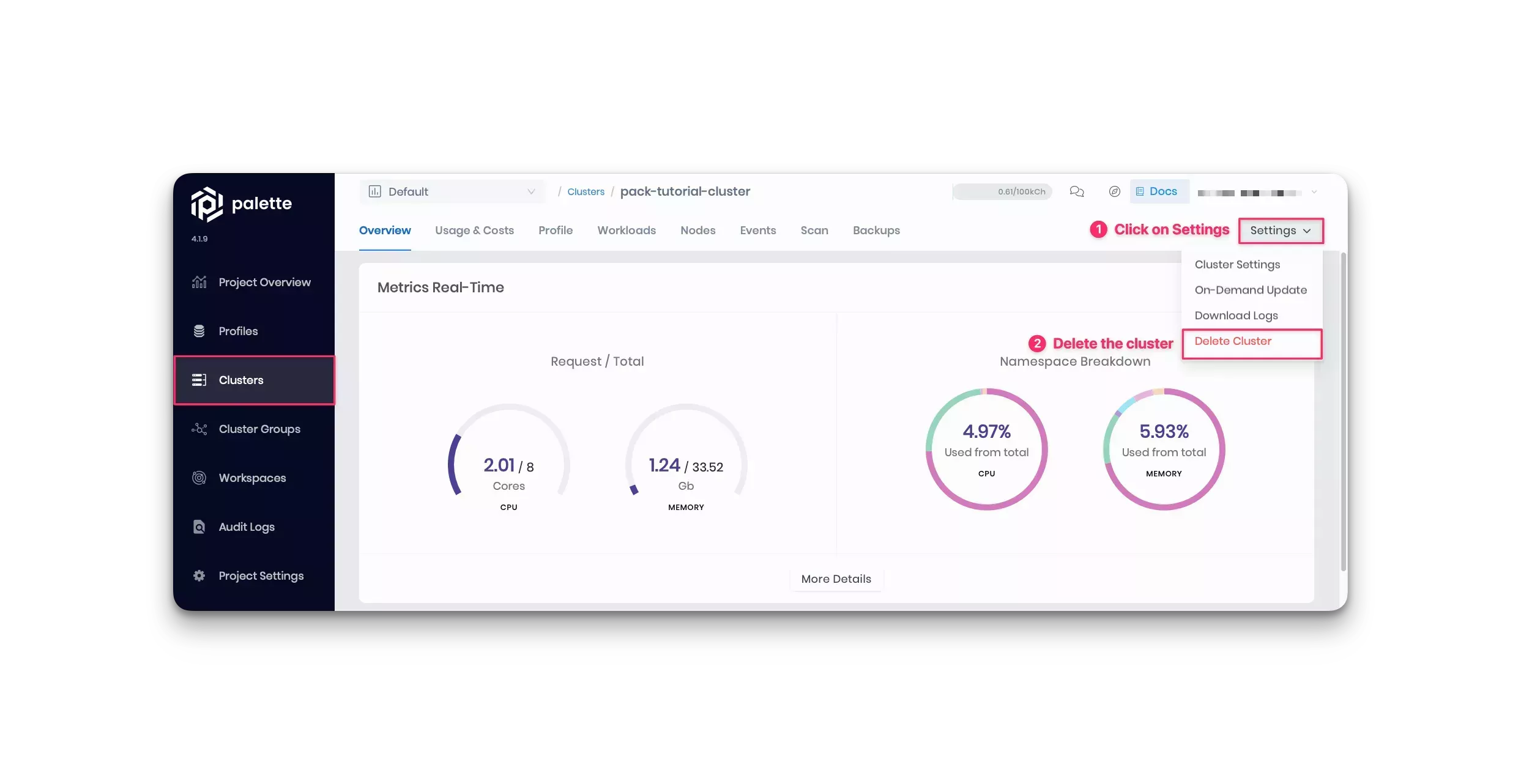Click the Project Settings gear icon
This screenshot has height=784, width=1521.
pyautogui.click(x=199, y=575)
